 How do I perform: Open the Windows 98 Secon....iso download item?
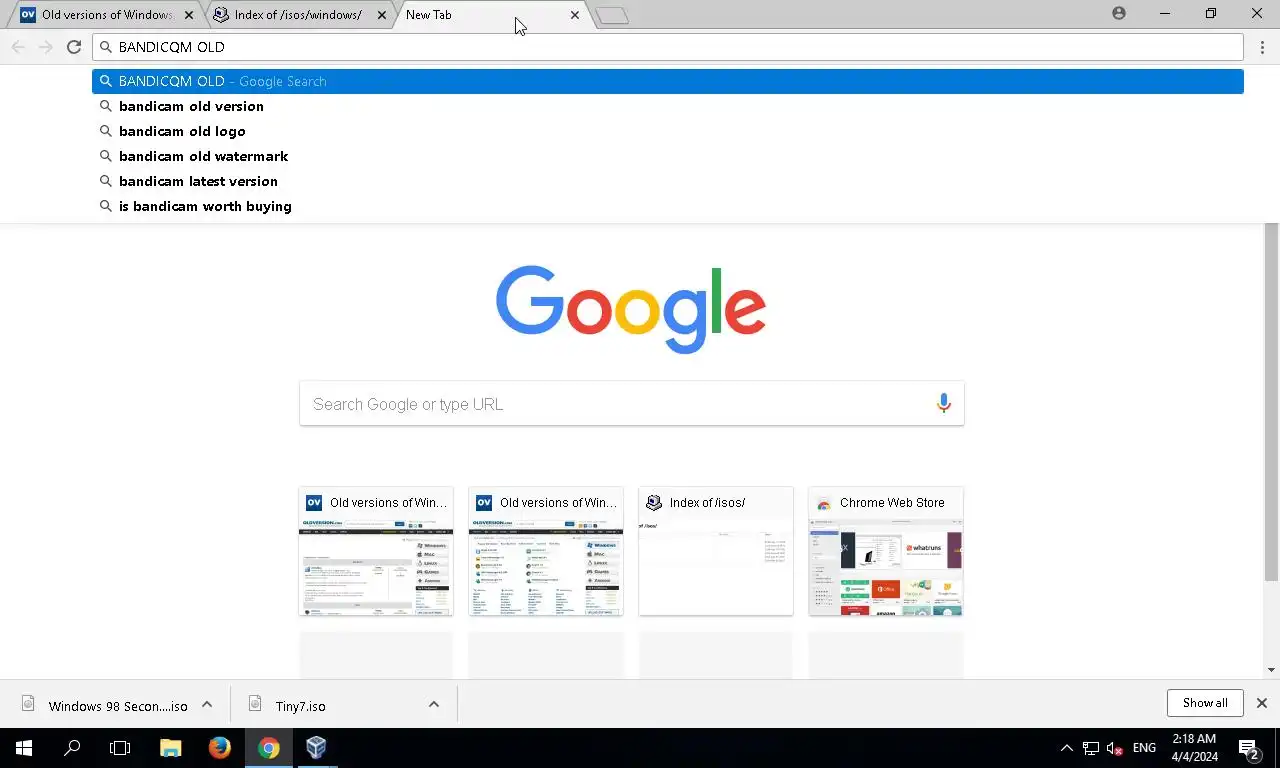click(x=105, y=705)
